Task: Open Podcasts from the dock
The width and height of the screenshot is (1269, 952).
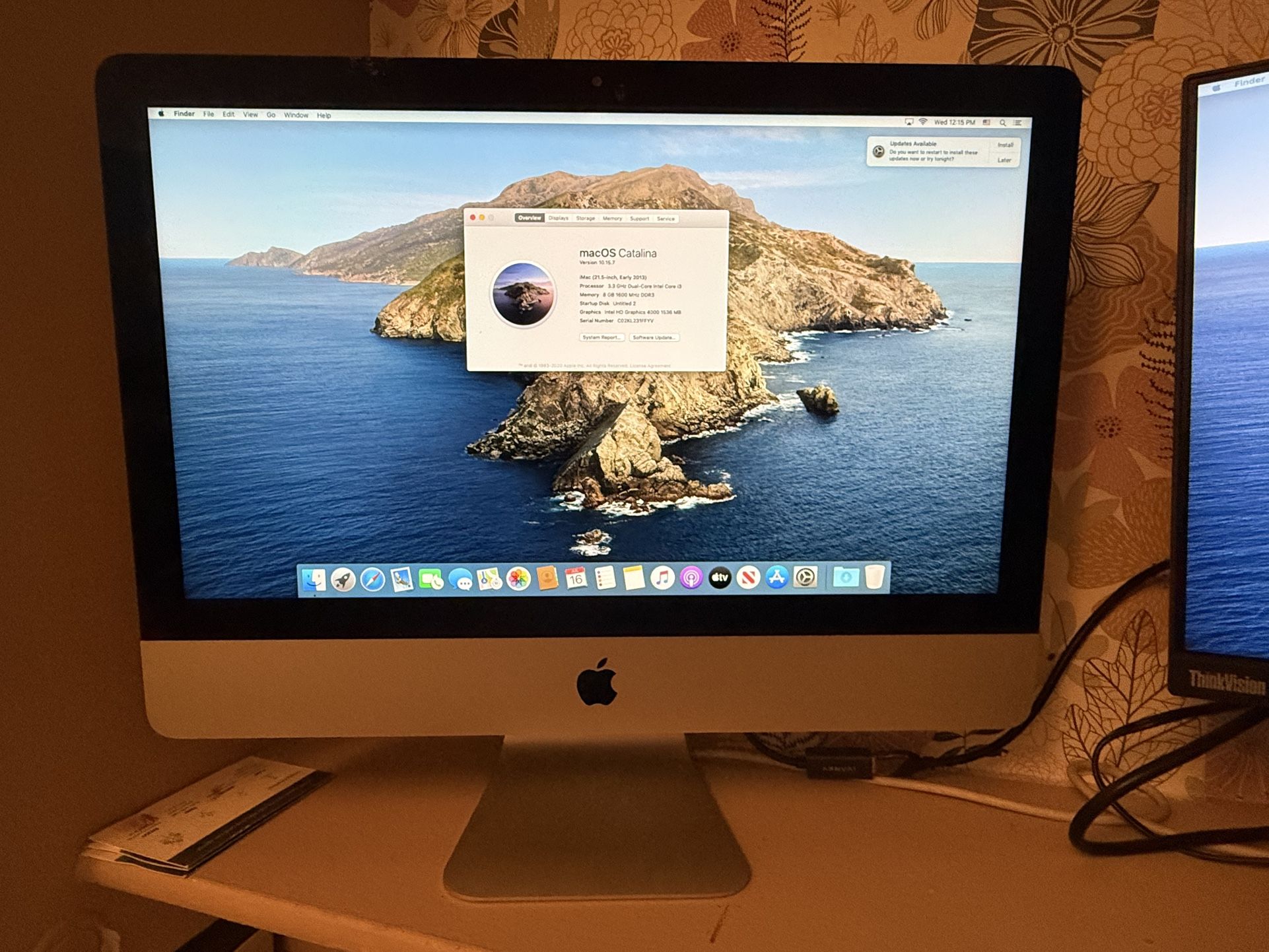Action: pyautogui.click(x=691, y=578)
